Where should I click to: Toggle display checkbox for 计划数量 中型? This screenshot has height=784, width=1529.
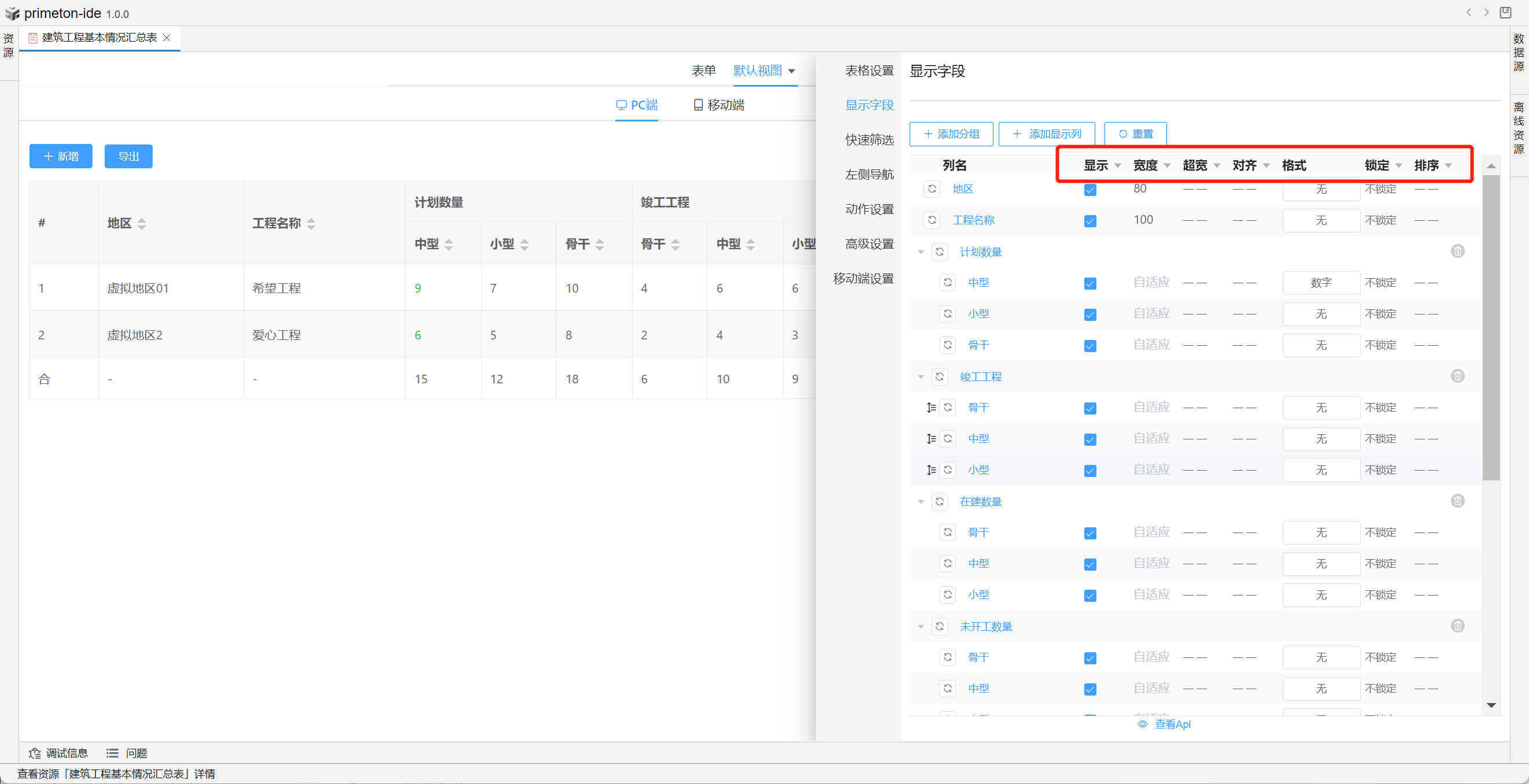point(1089,284)
